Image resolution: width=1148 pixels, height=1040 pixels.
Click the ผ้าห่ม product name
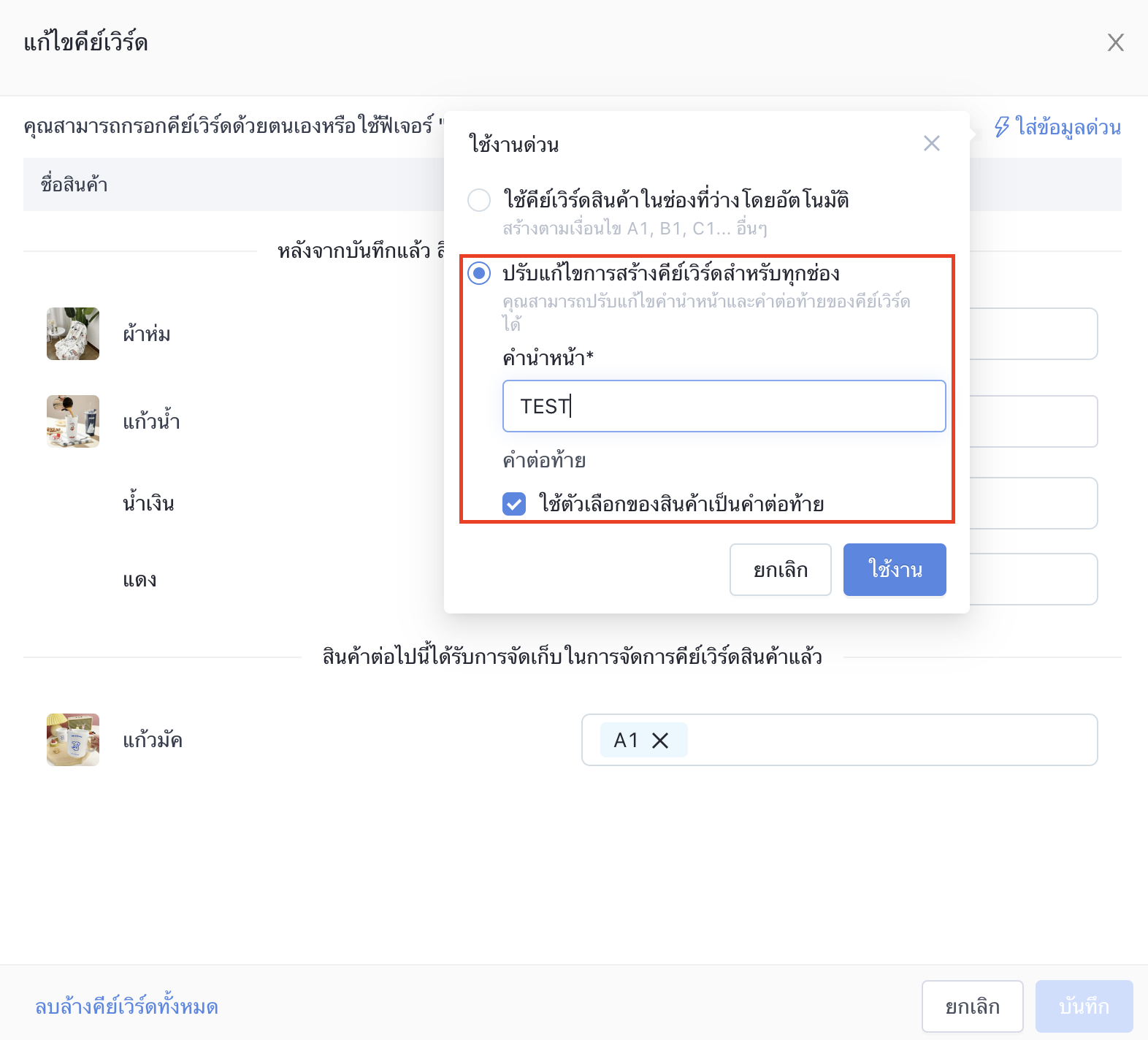click(147, 334)
